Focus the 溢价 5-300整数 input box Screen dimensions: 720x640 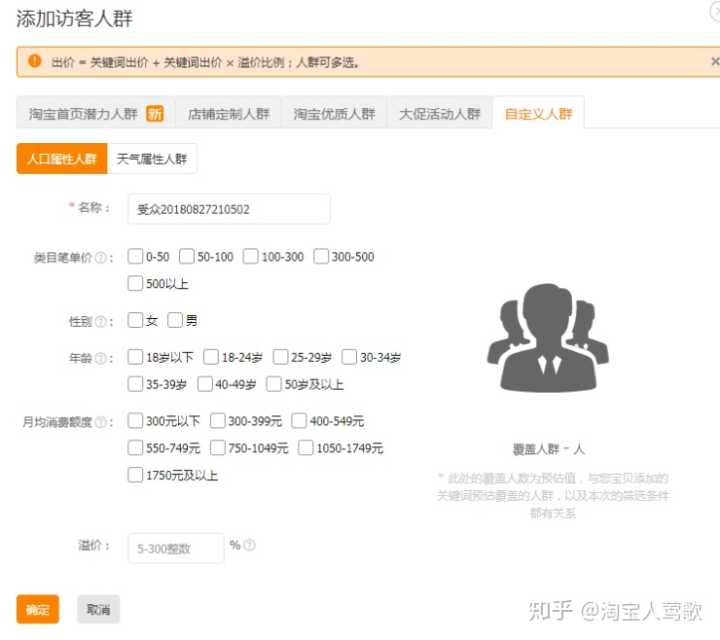point(176,547)
